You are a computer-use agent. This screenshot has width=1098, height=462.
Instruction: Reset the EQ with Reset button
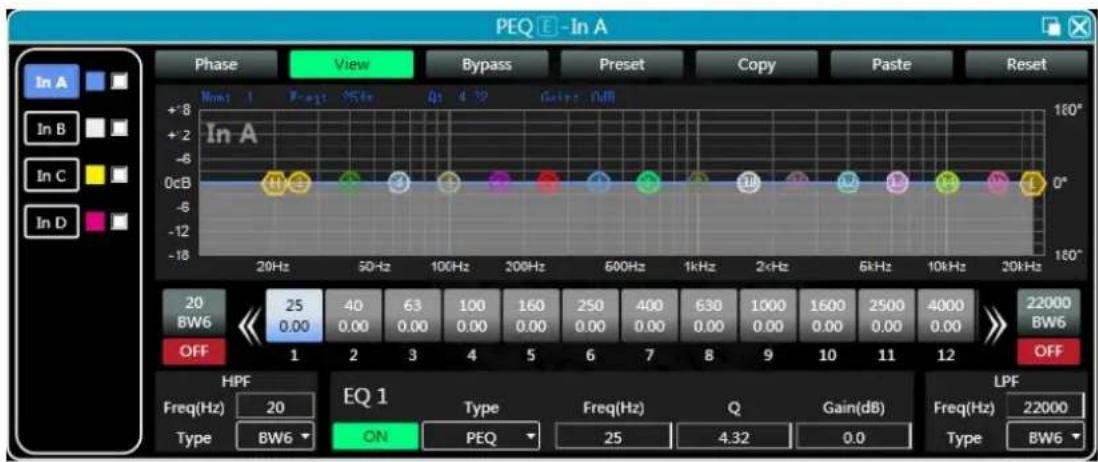point(1027,64)
